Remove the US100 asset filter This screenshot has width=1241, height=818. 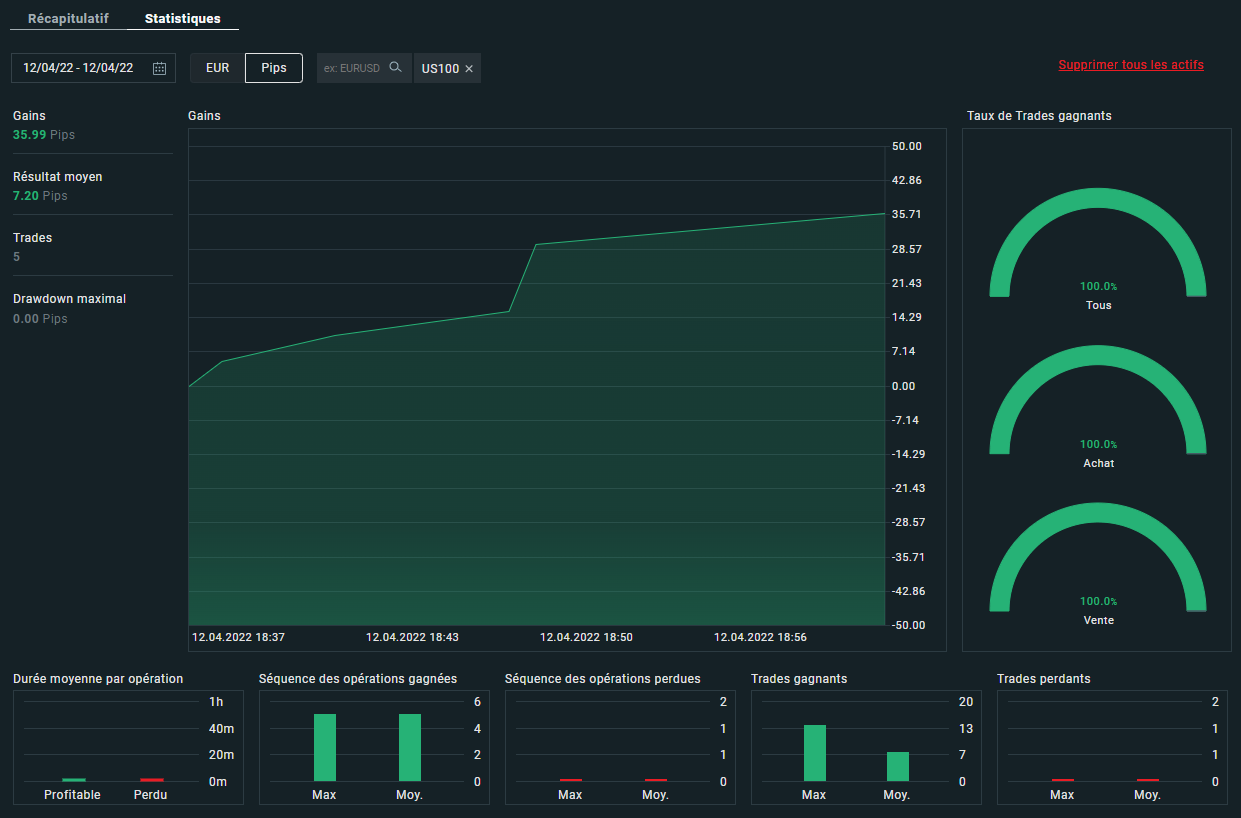[469, 69]
